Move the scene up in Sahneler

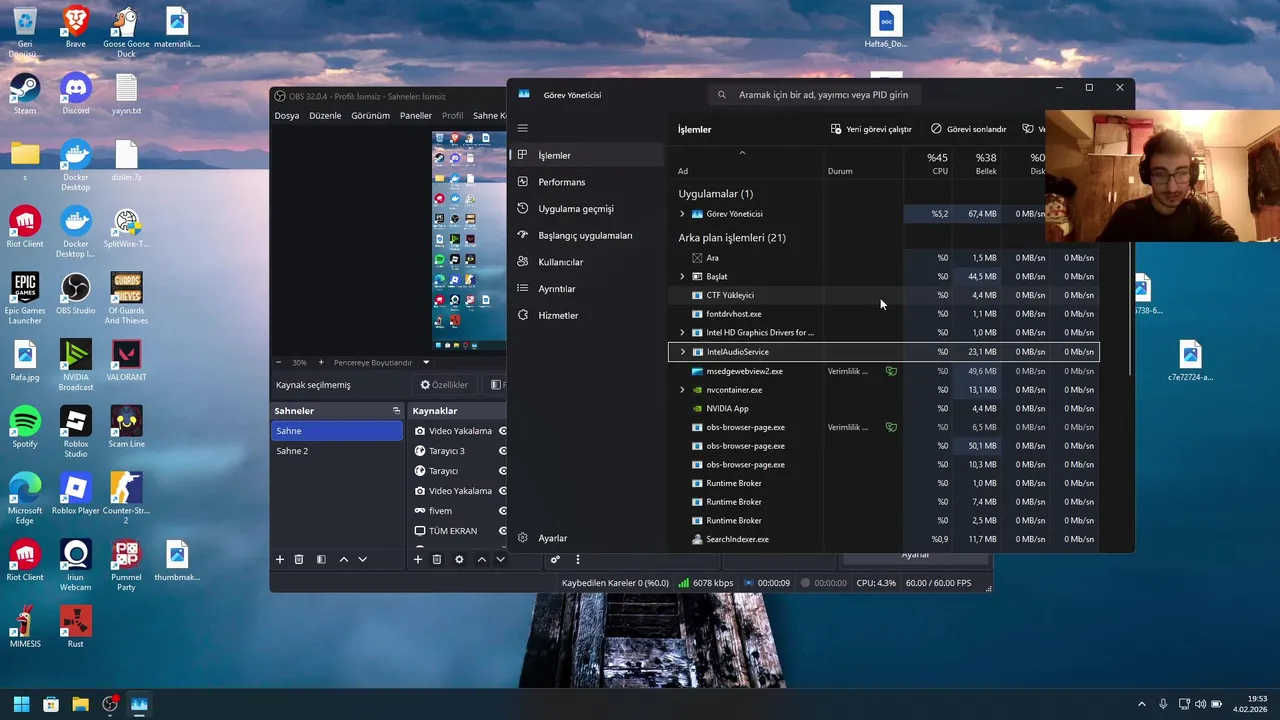click(x=344, y=560)
